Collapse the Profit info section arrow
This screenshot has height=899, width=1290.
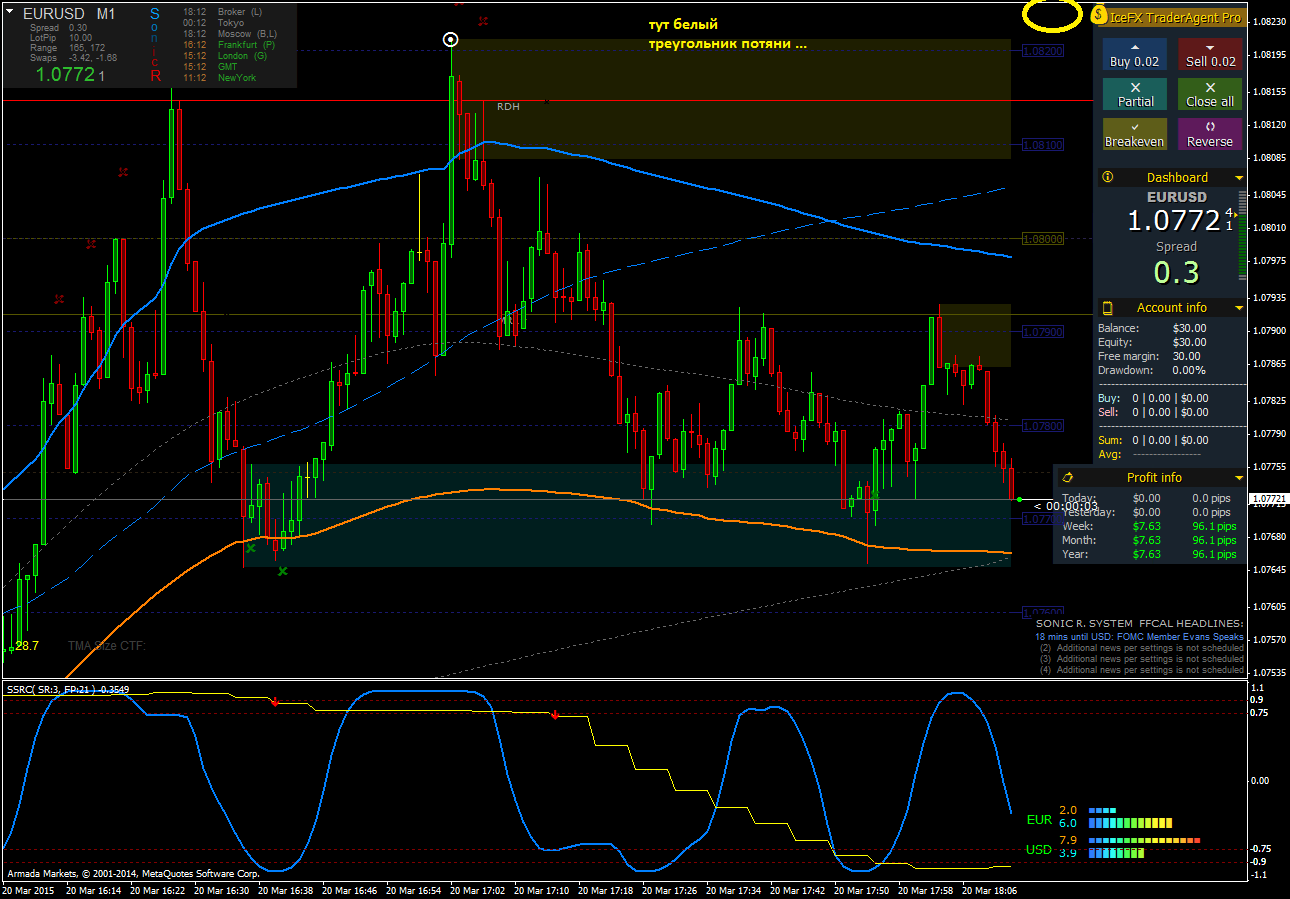click(x=1239, y=478)
